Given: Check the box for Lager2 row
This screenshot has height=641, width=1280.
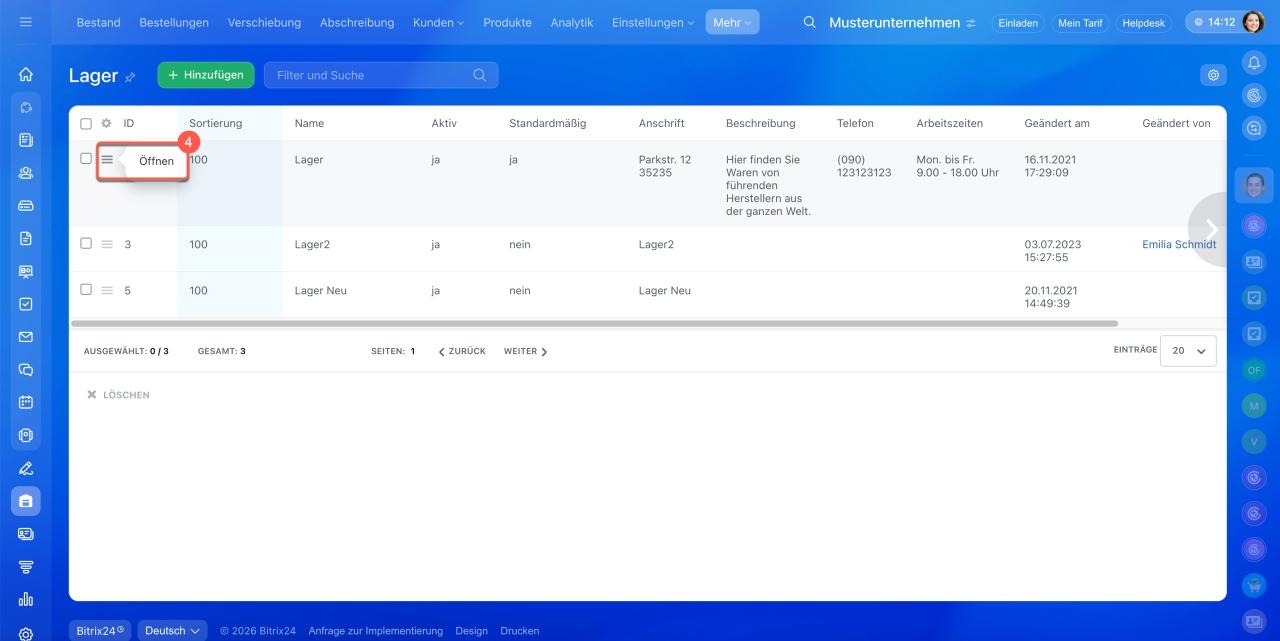Looking at the screenshot, I should [86, 244].
